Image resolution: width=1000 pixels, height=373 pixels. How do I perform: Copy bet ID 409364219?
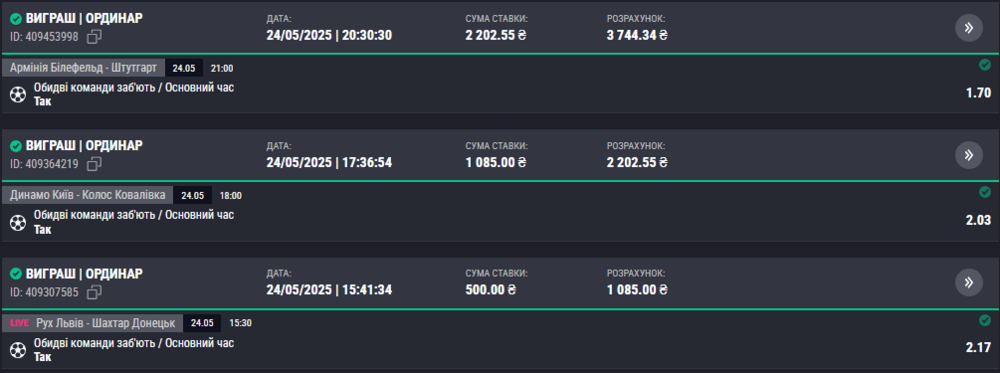[x=94, y=165]
